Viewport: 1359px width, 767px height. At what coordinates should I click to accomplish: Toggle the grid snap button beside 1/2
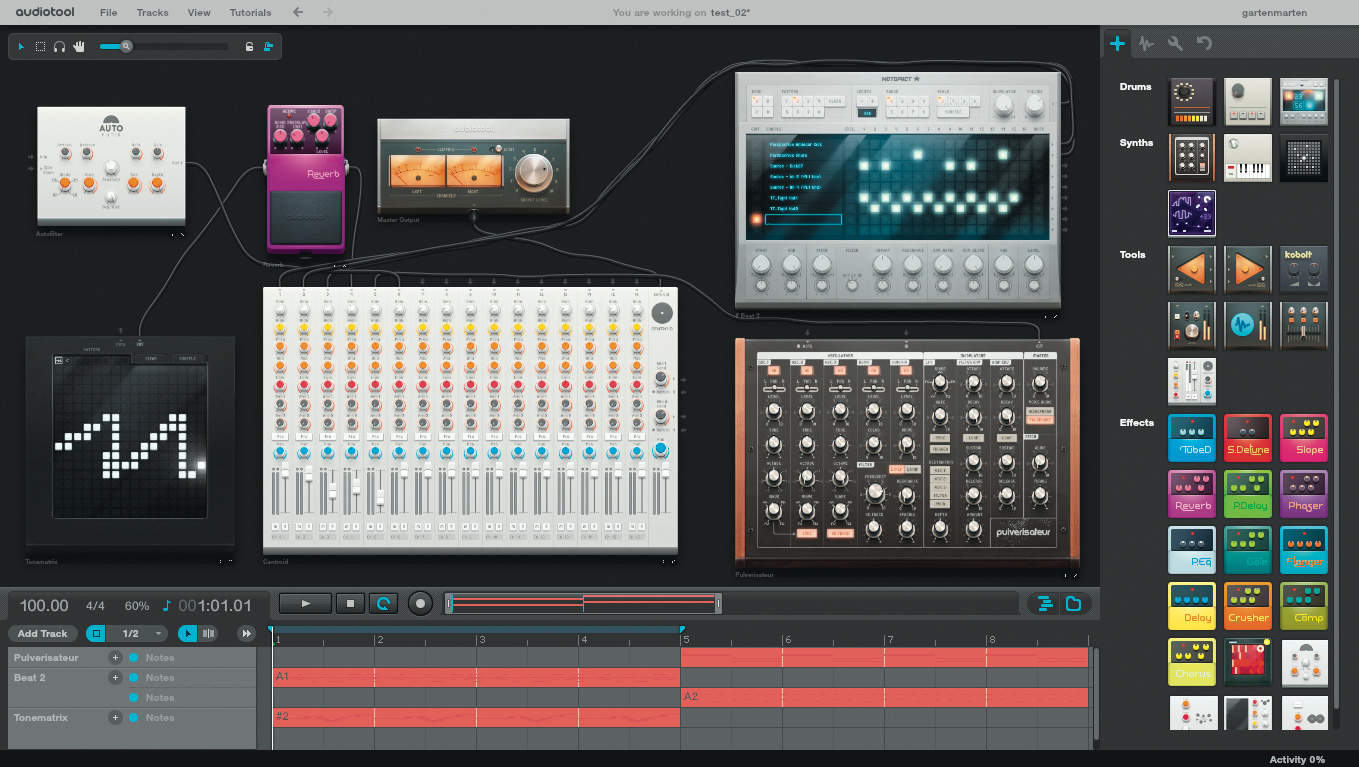pos(96,633)
